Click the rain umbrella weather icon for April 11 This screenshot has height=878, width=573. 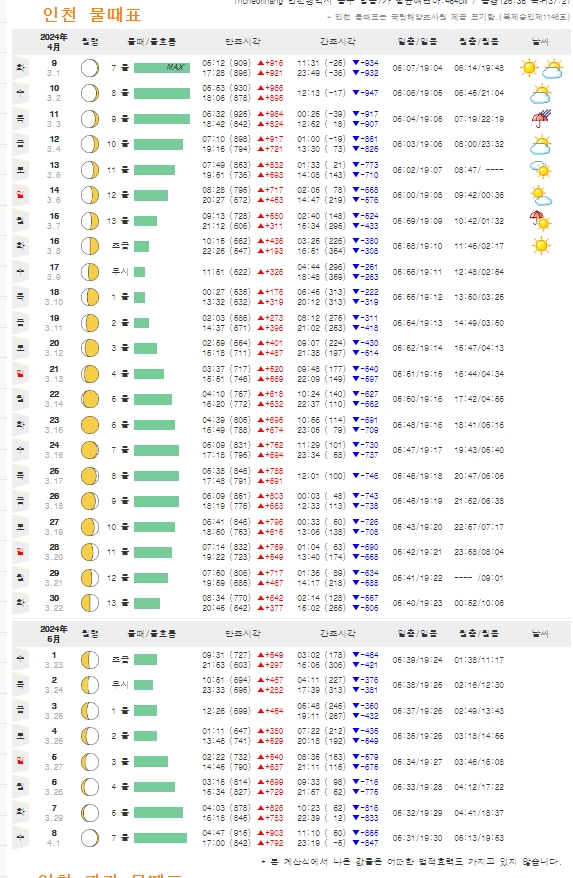[x=541, y=119]
